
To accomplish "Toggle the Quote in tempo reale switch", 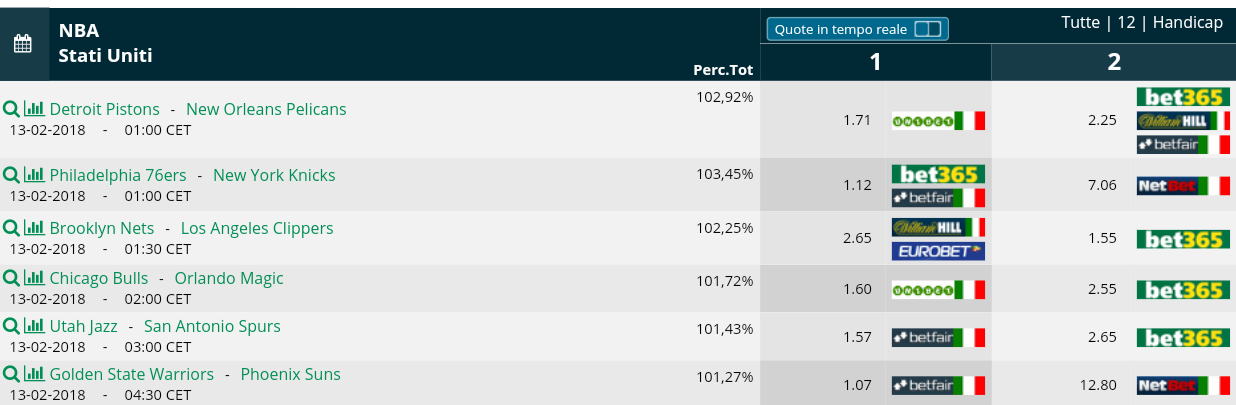I will click(928, 30).
